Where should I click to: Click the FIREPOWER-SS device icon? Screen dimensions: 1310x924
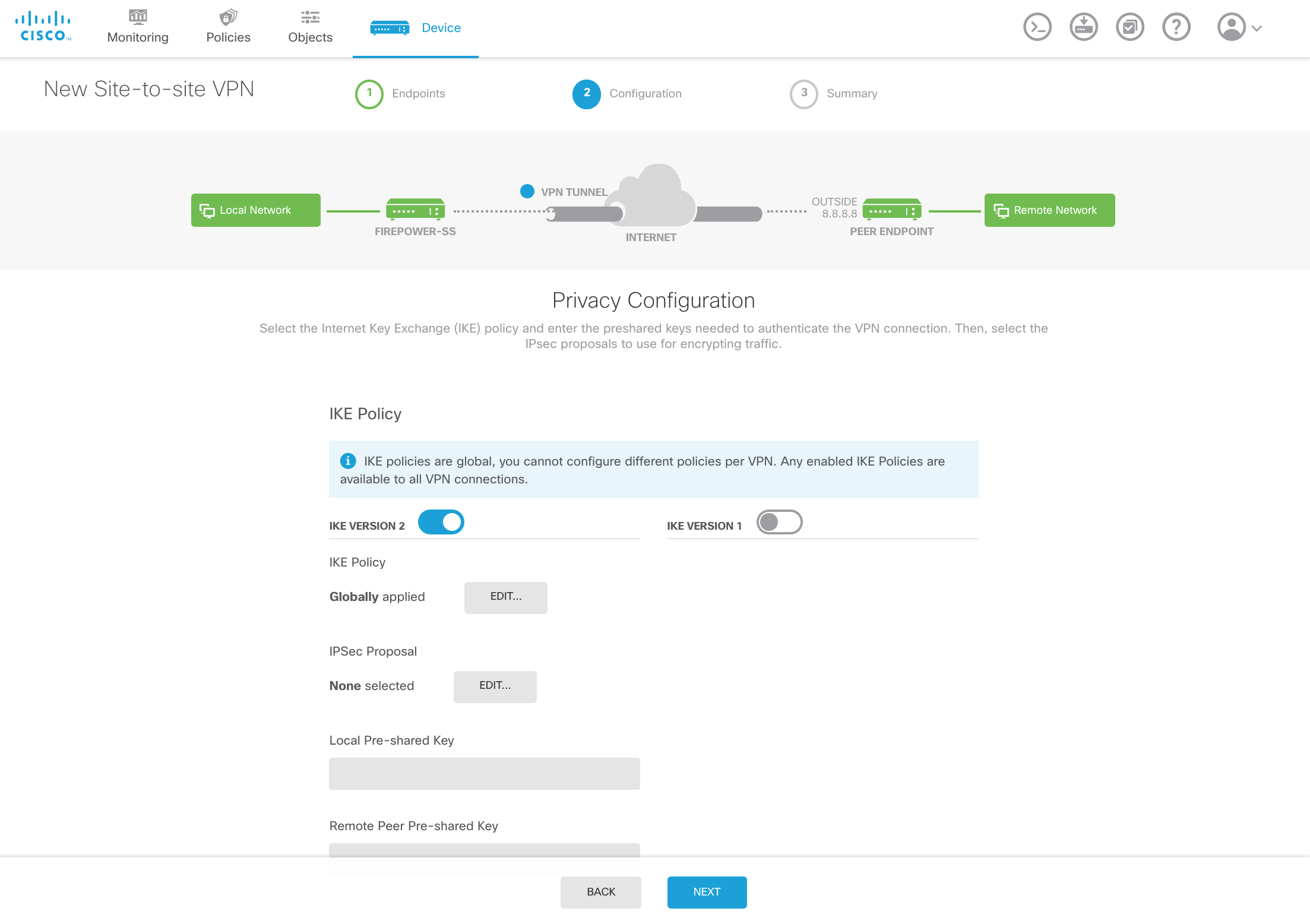point(415,210)
